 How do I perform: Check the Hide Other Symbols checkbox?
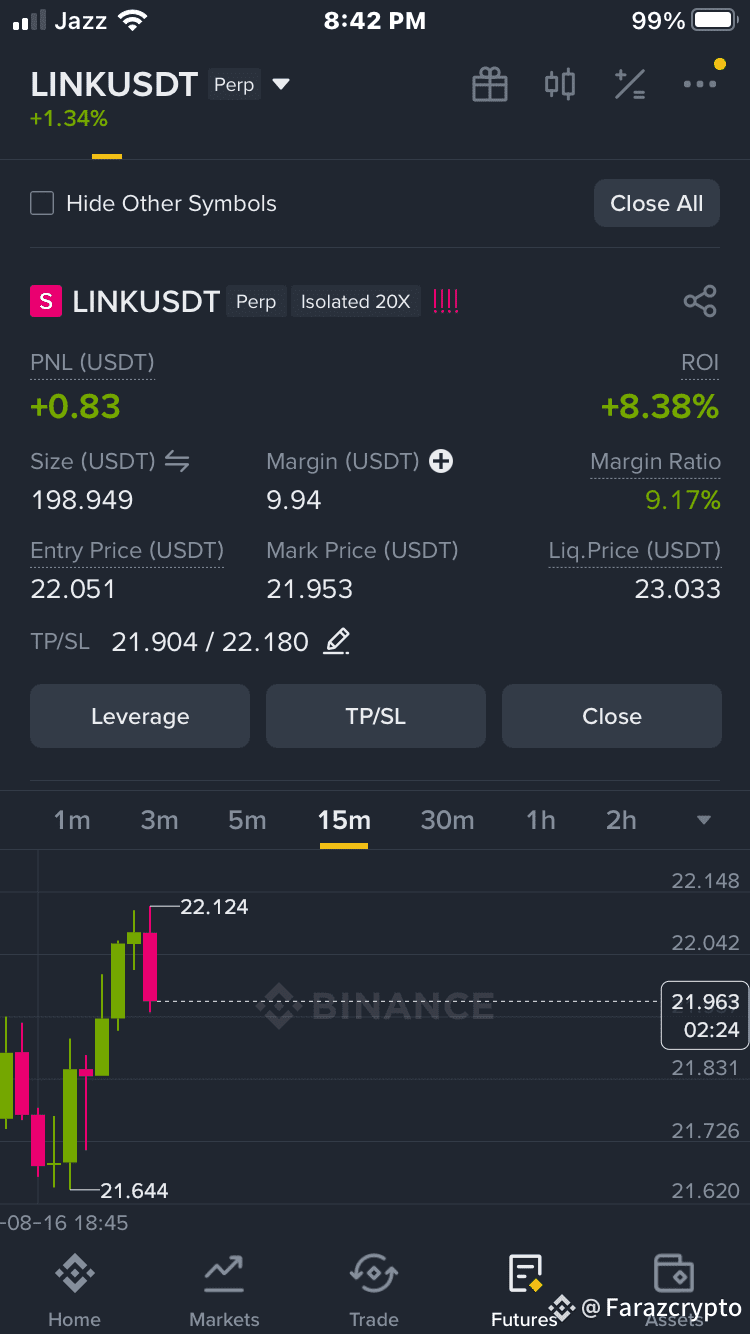click(x=42, y=204)
